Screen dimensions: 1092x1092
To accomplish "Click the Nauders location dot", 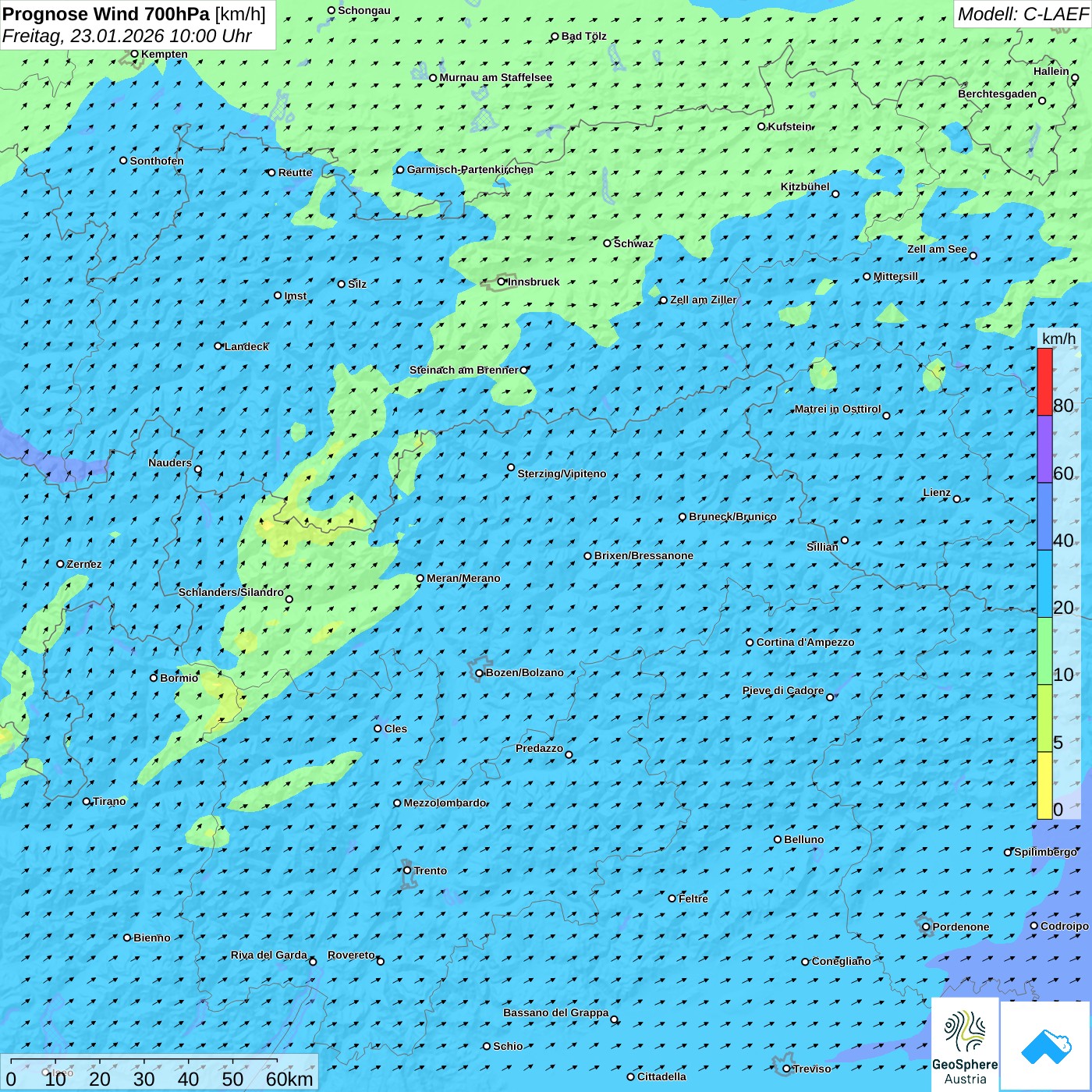I will (x=198, y=470).
